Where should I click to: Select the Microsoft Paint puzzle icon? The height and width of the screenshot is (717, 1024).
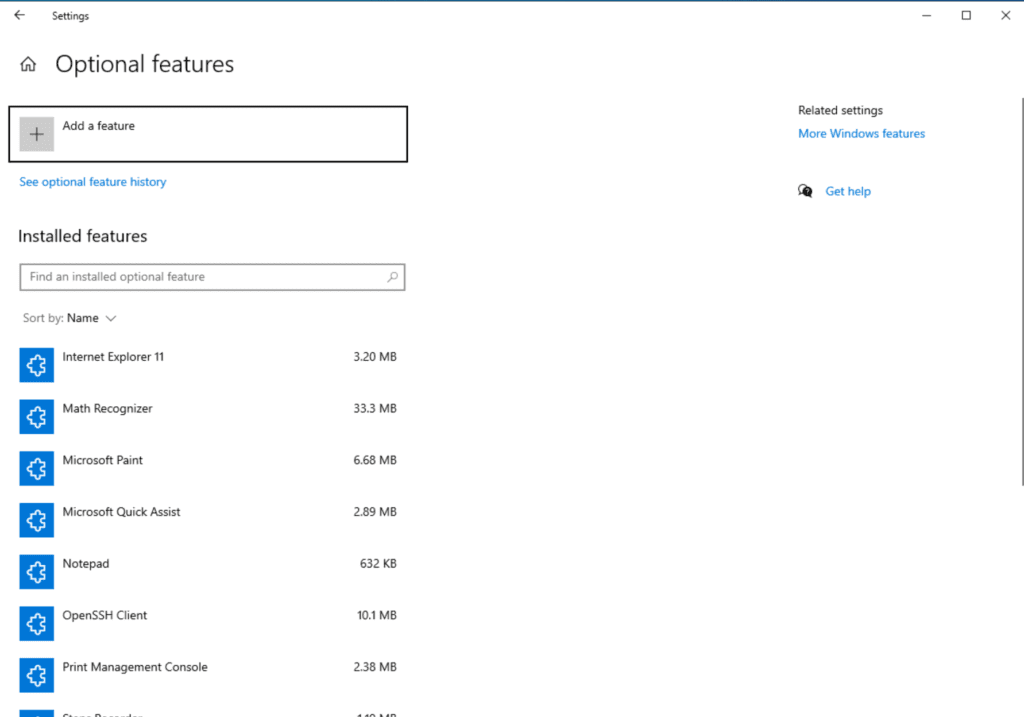pos(37,468)
